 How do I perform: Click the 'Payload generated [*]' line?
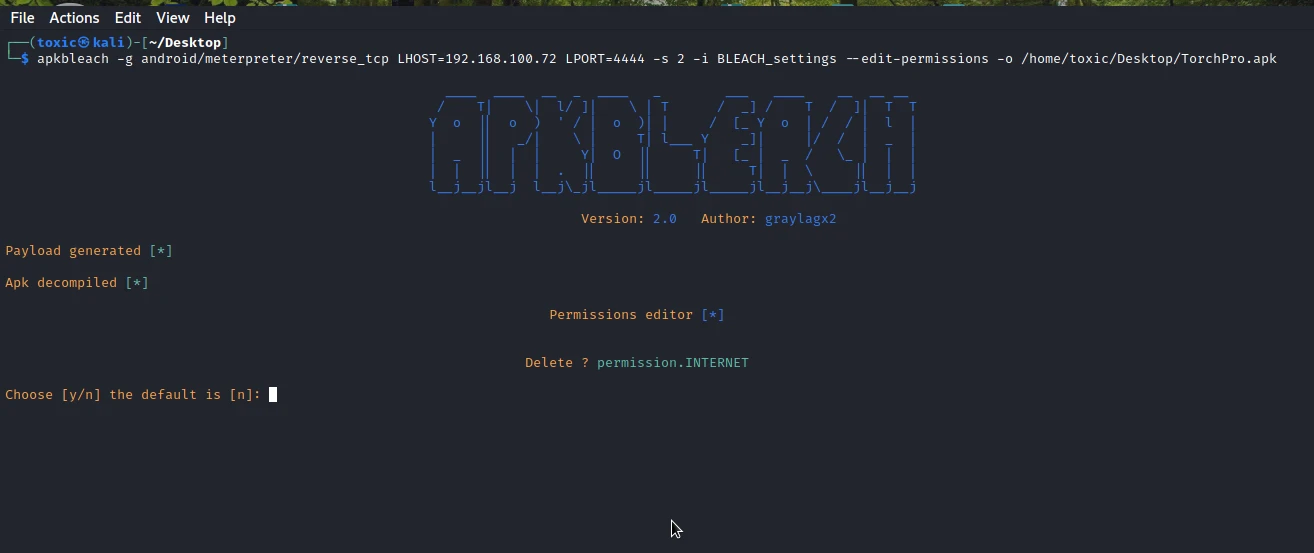tap(89, 251)
